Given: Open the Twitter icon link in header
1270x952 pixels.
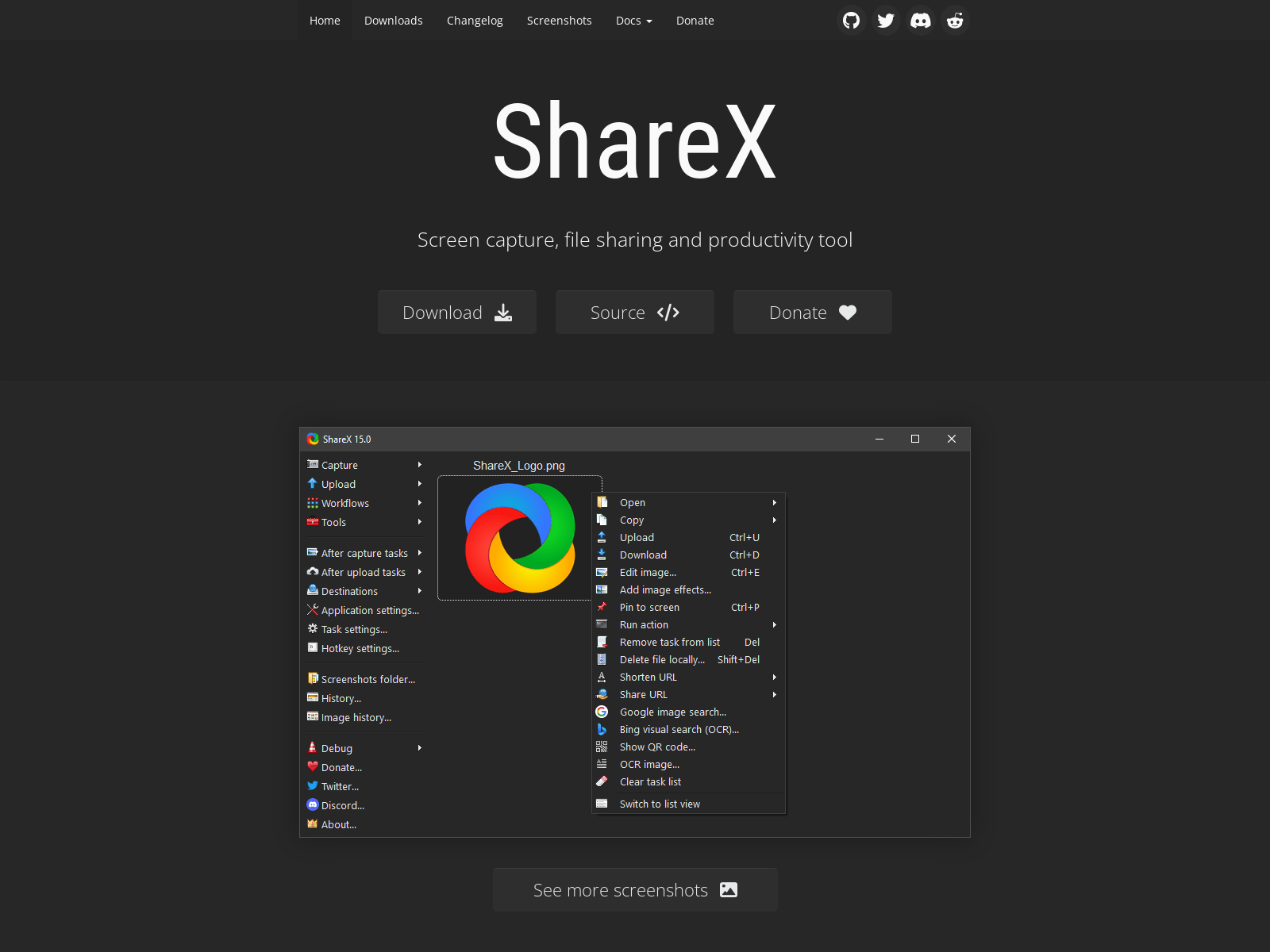Looking at the screenshot, I should point(886,21).
